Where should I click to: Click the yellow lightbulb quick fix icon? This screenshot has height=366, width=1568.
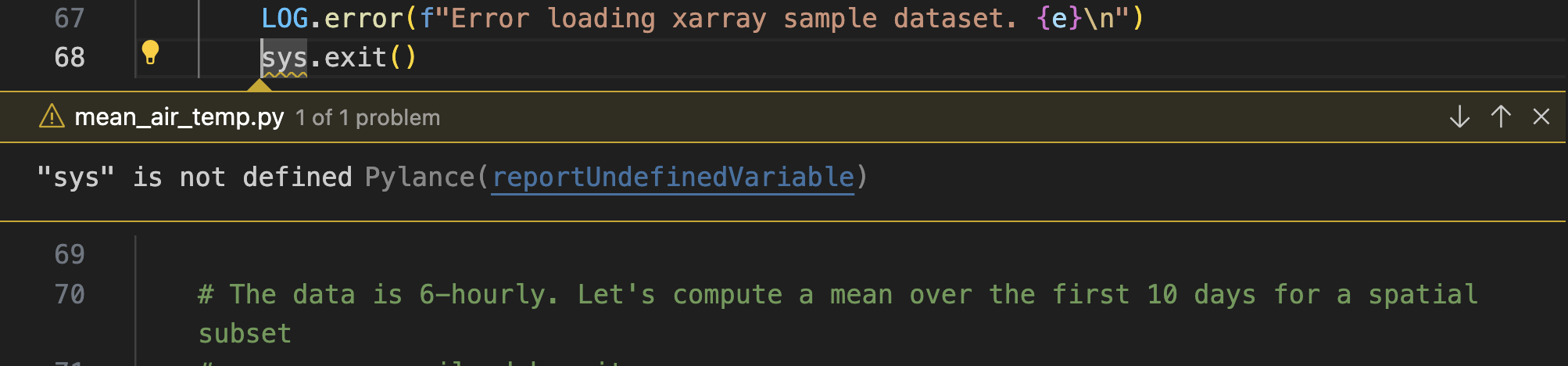[x=150, y=52]
